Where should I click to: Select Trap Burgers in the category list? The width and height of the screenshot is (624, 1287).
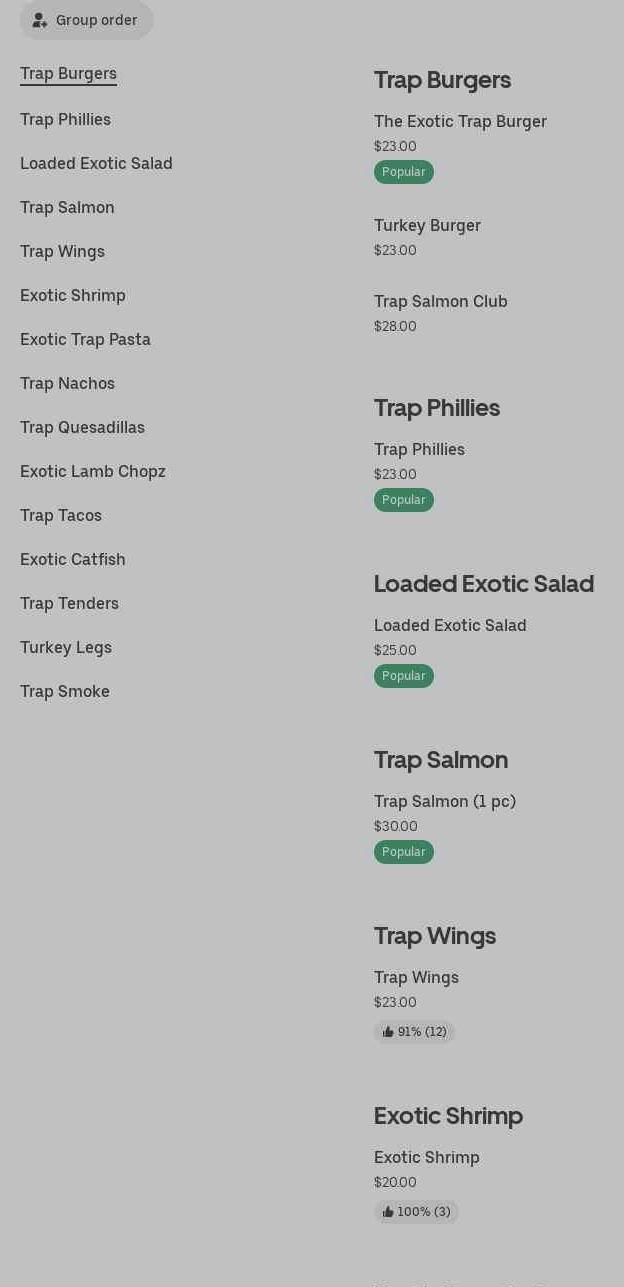pos(68,74)
